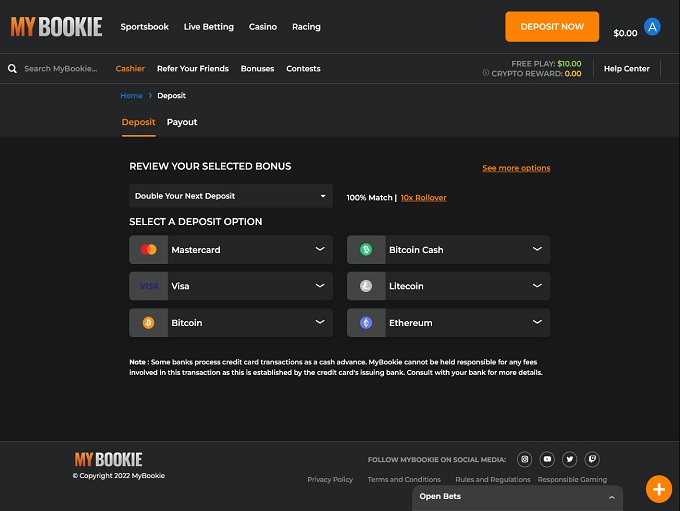Switch to the Deposit tab

(138, 122)
